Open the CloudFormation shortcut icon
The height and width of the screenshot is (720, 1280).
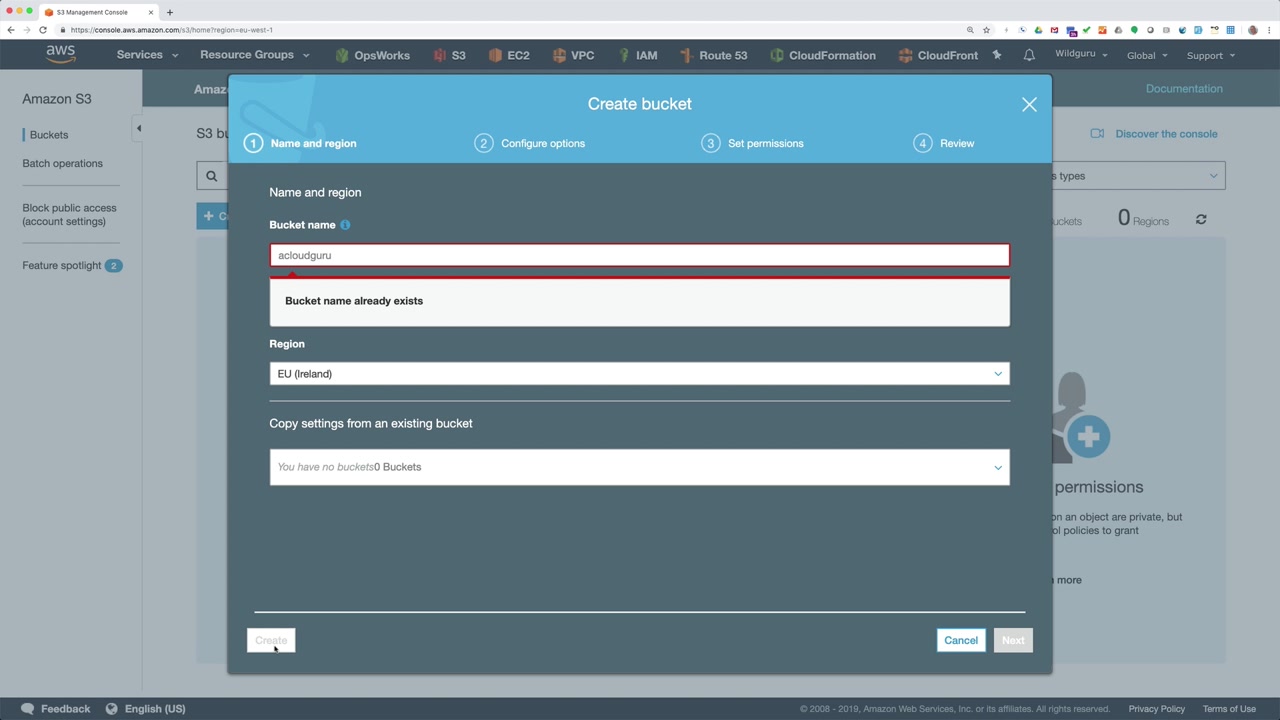click(x=776, y=55)
